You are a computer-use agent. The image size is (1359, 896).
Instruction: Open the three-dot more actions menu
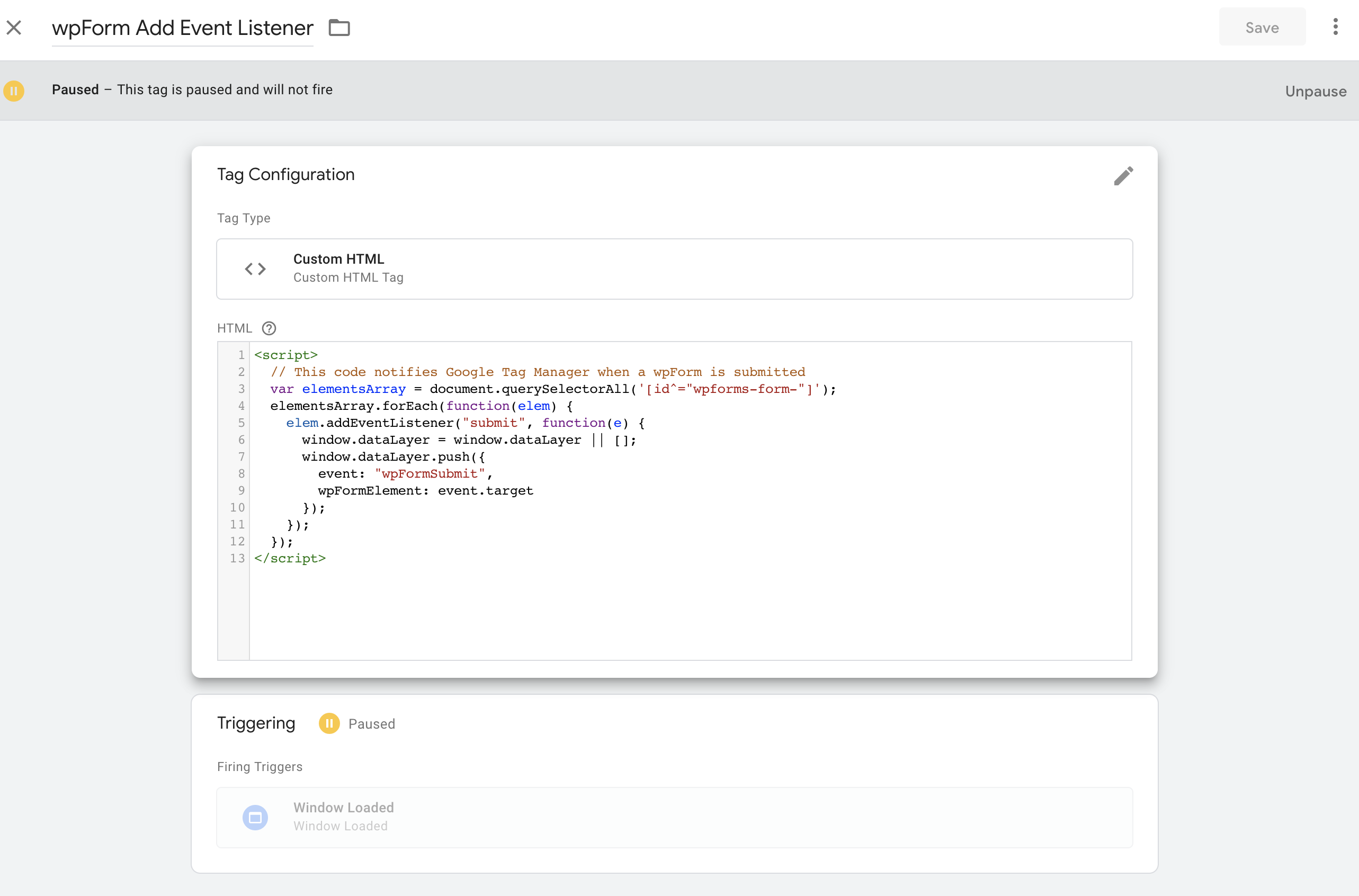[1335, 27]
